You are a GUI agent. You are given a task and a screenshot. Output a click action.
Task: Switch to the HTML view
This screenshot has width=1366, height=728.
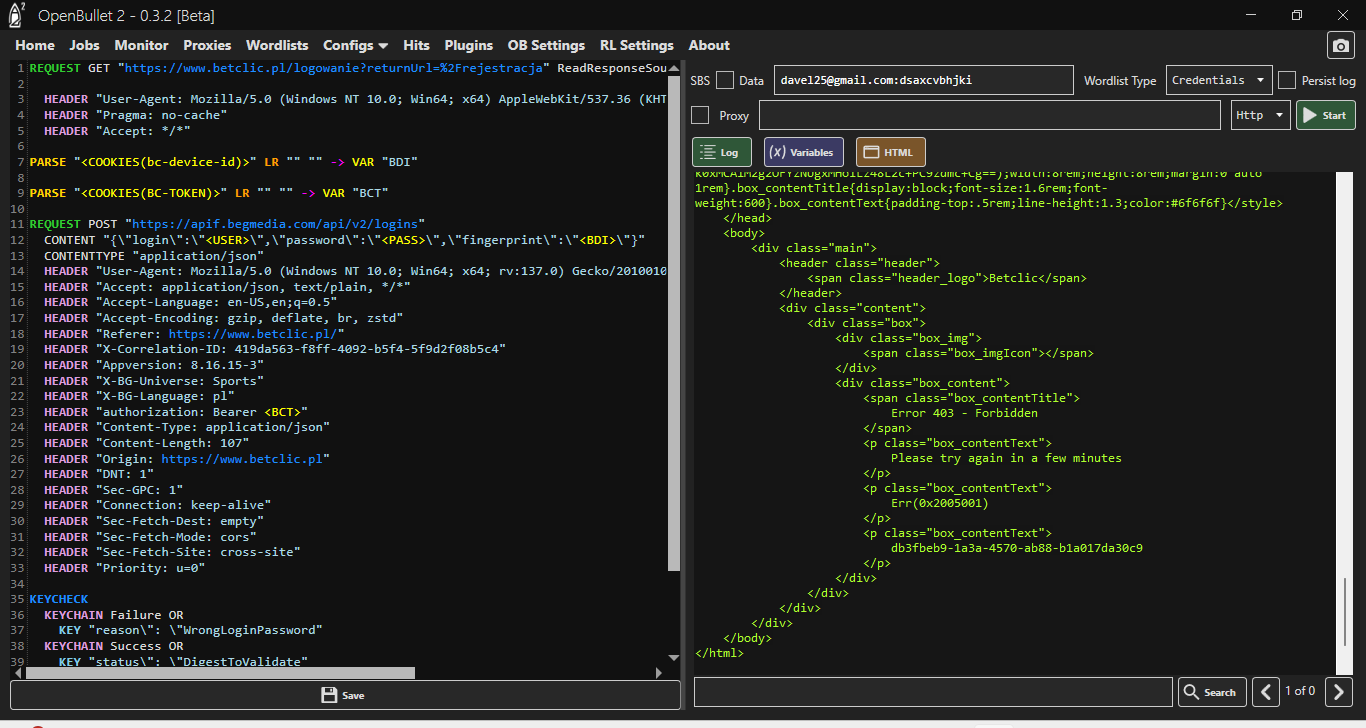coord(890,152)
